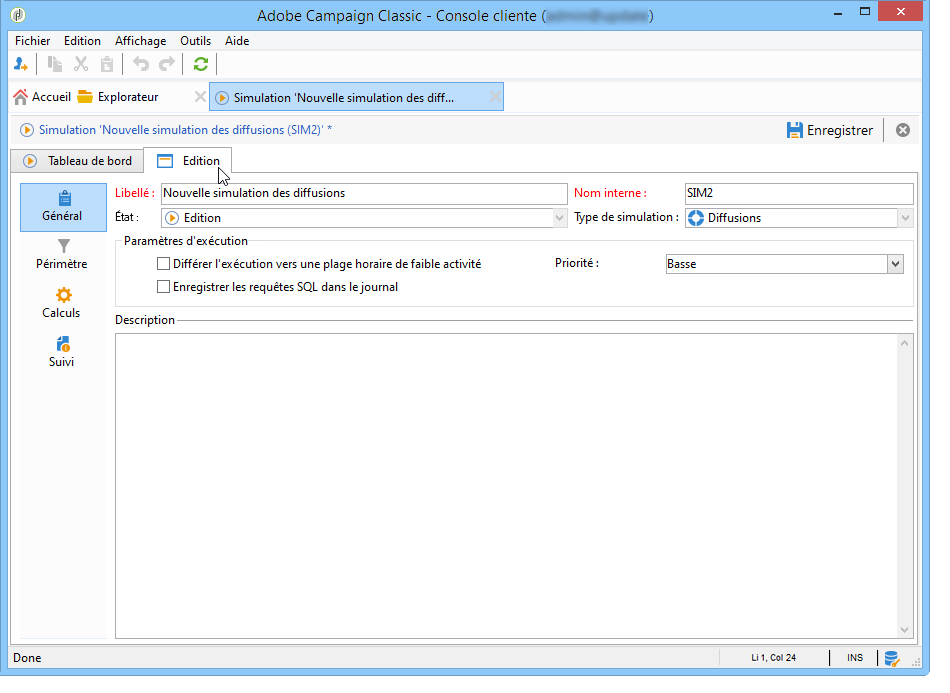Click the Description scrollbar down arrow
This screenshot has width=950, height=693.
[905, 630]
